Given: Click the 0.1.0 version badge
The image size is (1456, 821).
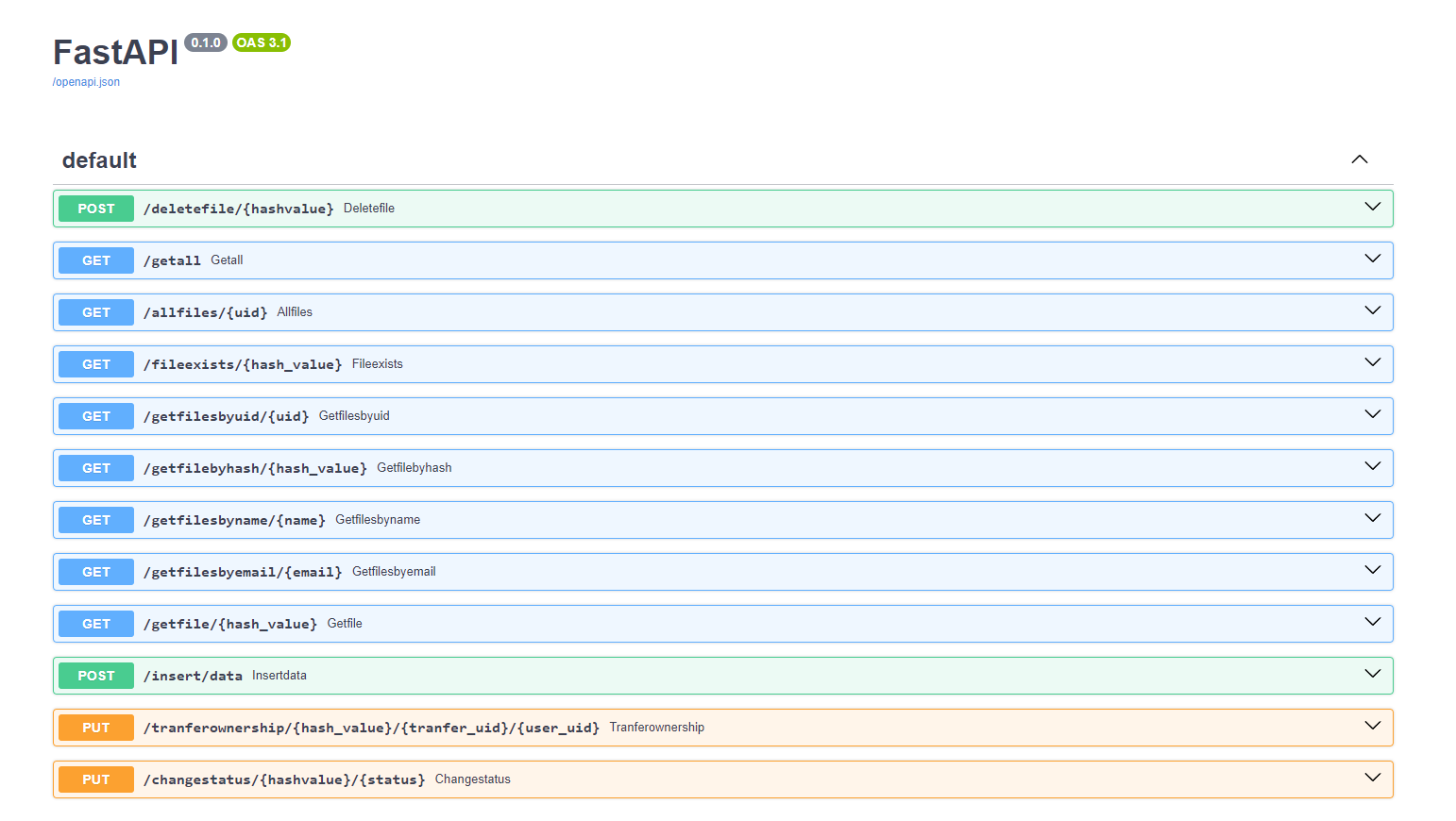Looking at the screenshot, I should pos(206,42).
